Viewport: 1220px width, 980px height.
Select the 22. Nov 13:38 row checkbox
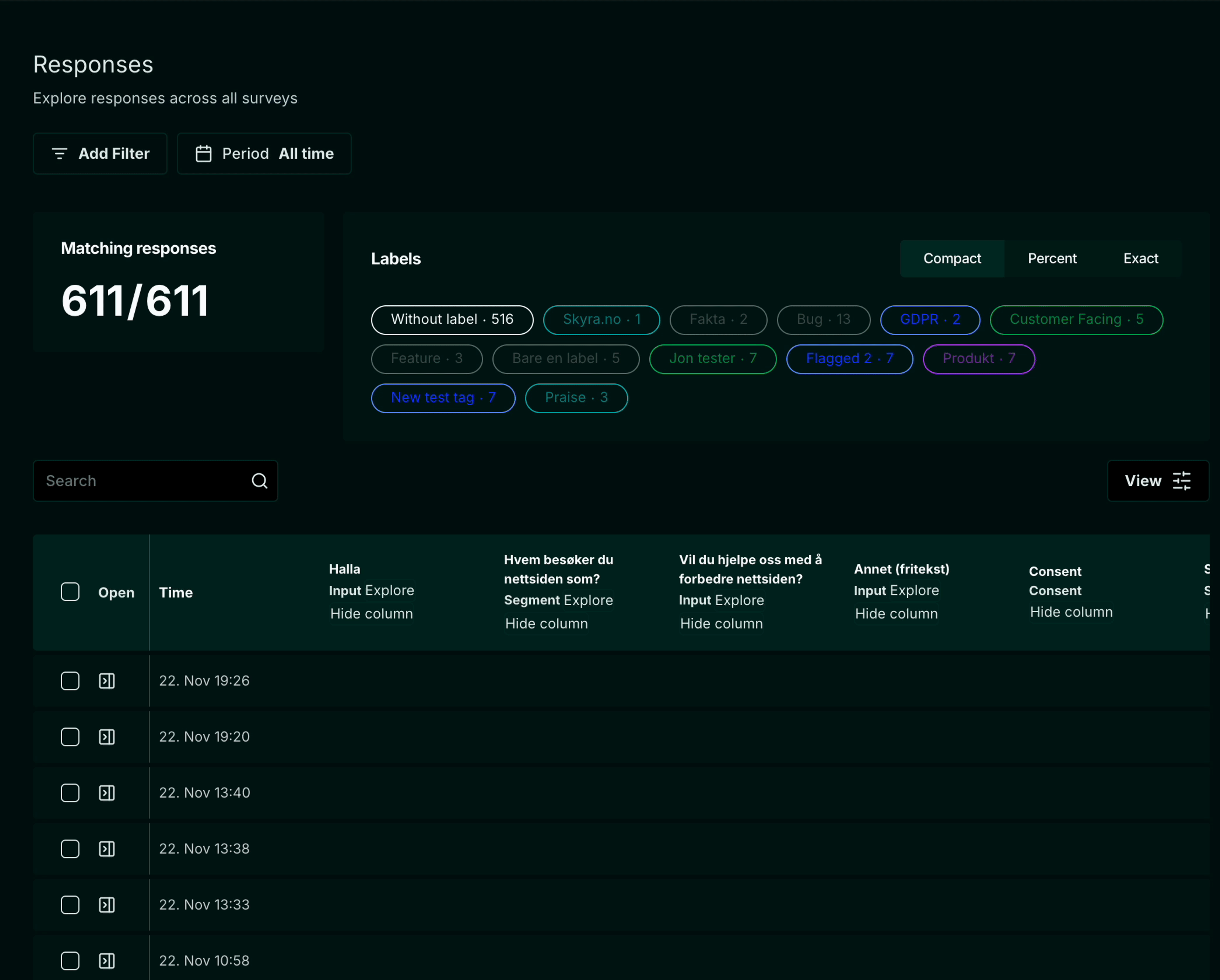point(70,849)
